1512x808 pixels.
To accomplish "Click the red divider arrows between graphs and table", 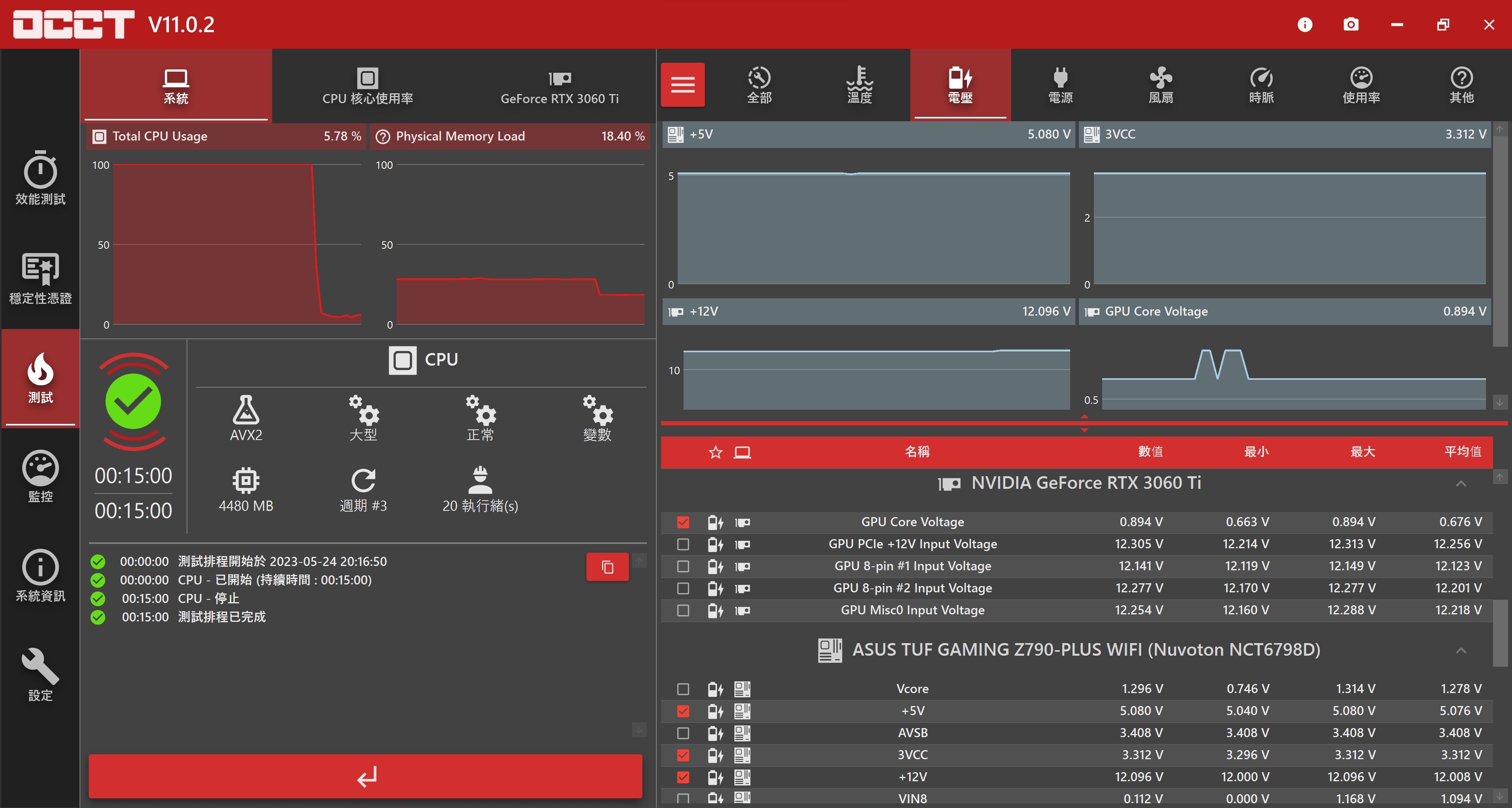I will click(x=1084, y=423).
